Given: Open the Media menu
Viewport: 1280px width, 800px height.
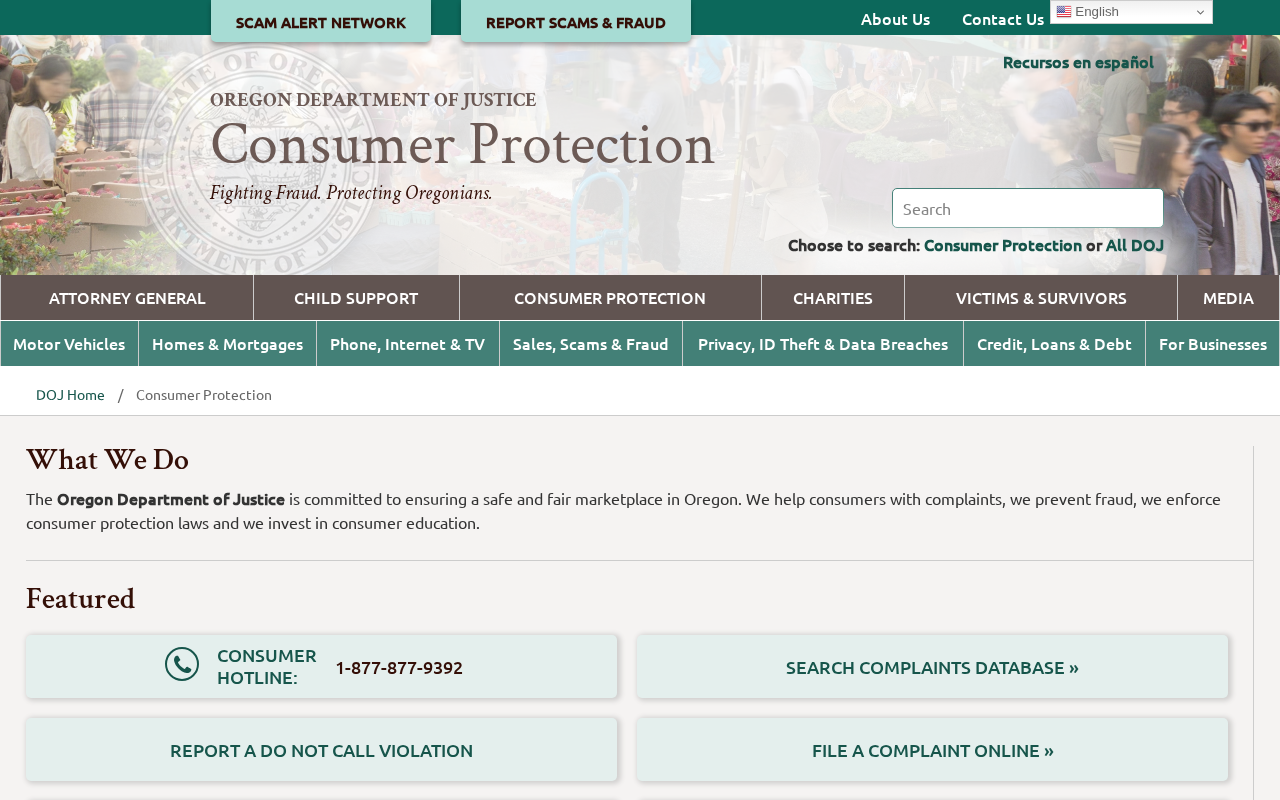Looking at the screenshot, I should coord(1228,298).
